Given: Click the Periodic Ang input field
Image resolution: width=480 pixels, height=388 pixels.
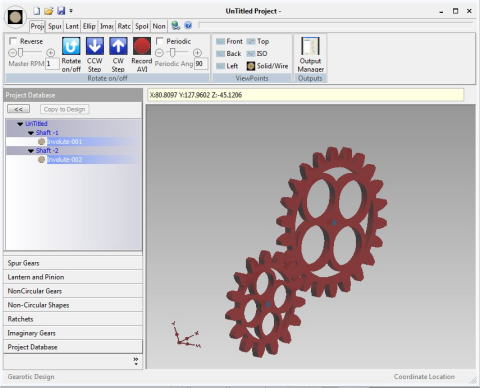Looking at the screenshot, I should pyautogui.click(x=201, y=64).
